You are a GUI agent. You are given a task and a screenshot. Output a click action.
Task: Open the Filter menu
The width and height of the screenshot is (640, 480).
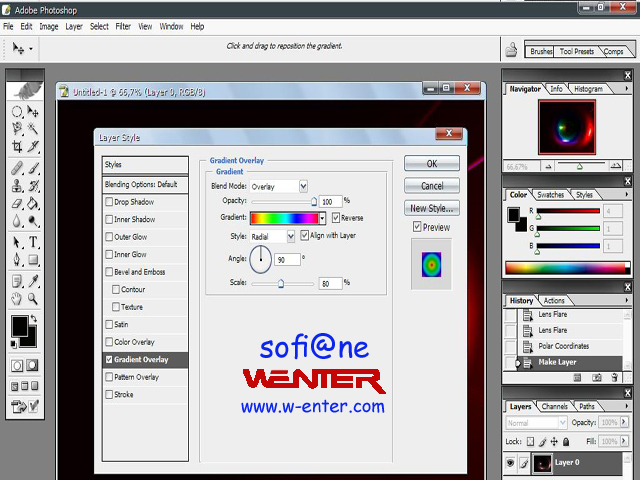coord(123,26)
